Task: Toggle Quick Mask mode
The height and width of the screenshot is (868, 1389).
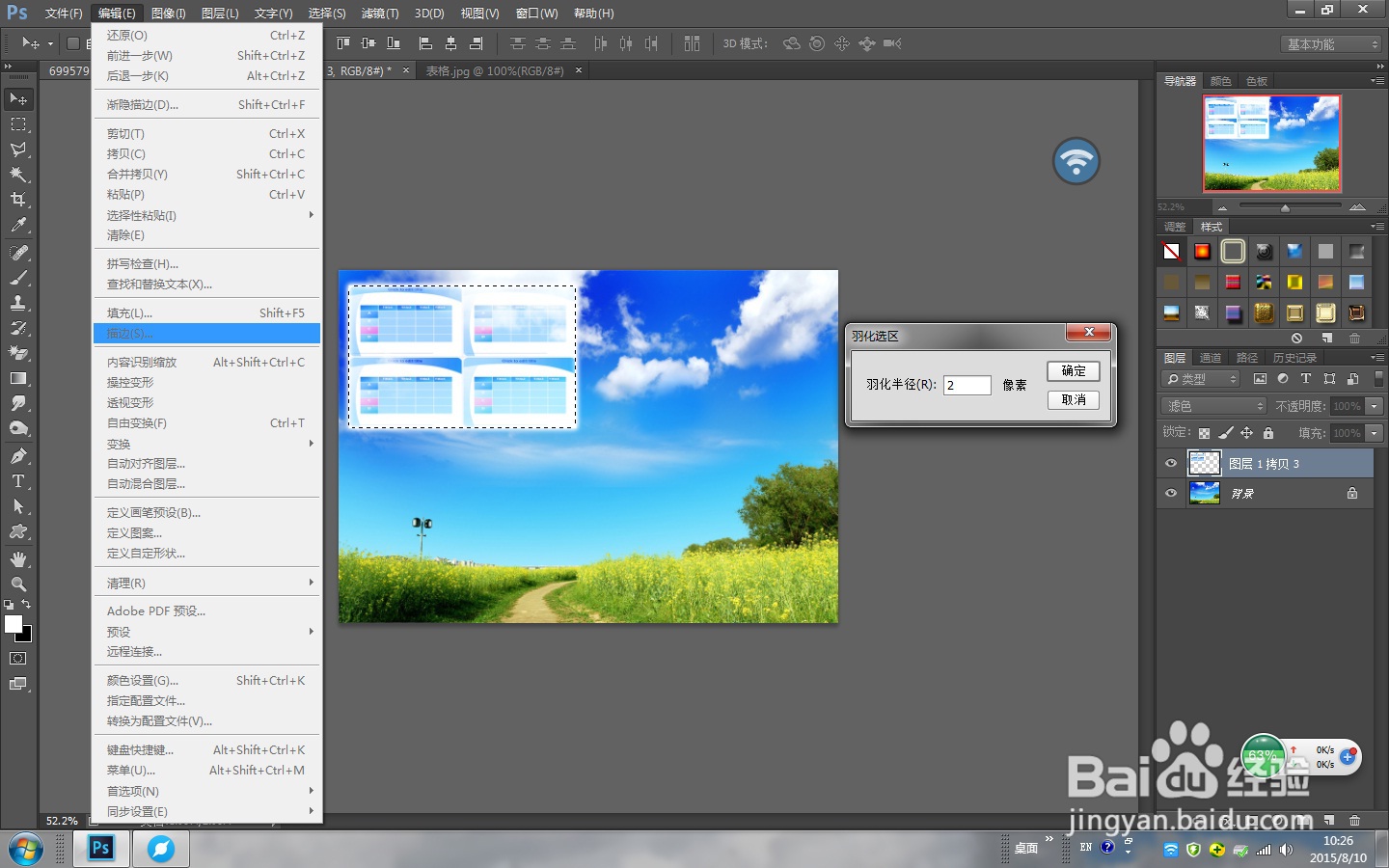Action: (x=18, y=659)
